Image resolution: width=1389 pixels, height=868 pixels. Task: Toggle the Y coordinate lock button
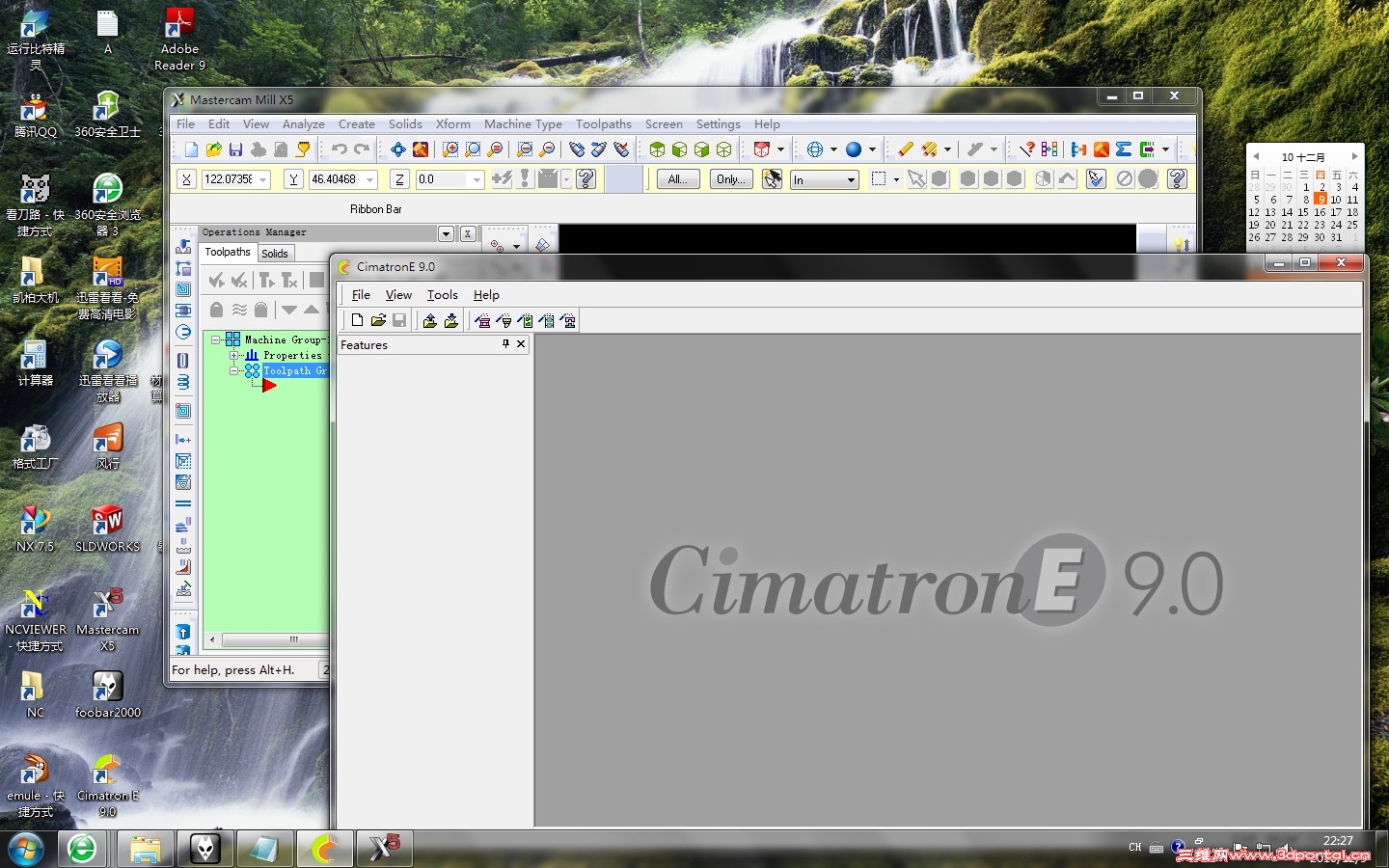click(x=293, y=179)
